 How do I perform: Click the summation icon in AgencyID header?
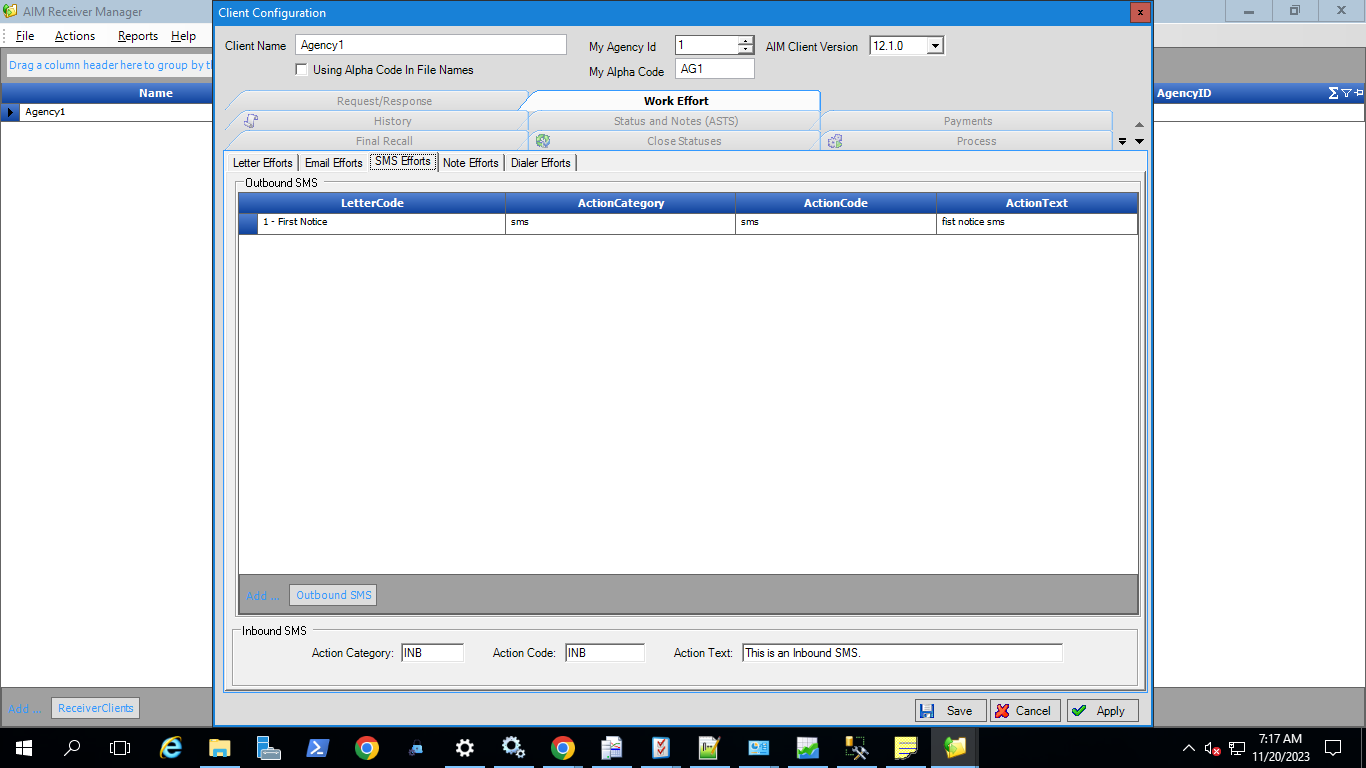(x=1333, y=93)
